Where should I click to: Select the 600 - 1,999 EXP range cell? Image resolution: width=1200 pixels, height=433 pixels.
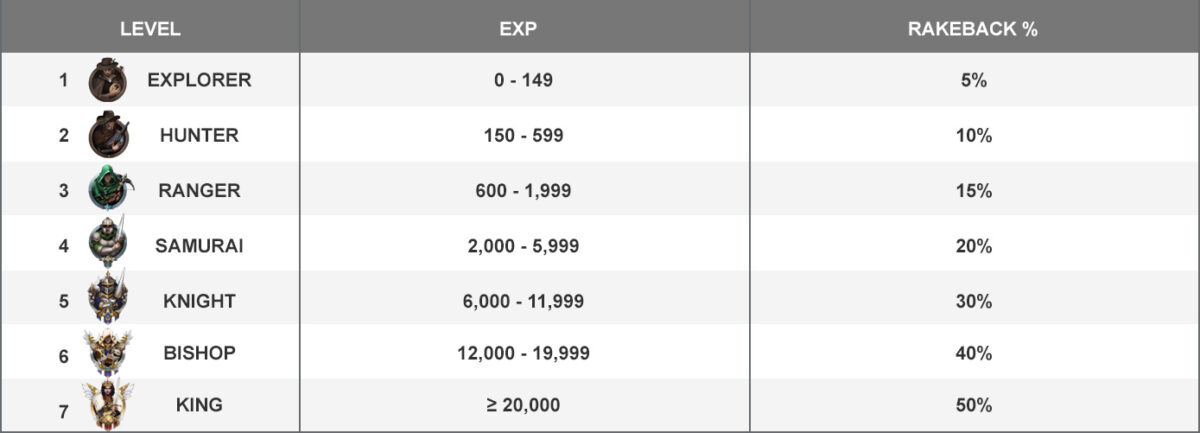coord(524,191)
